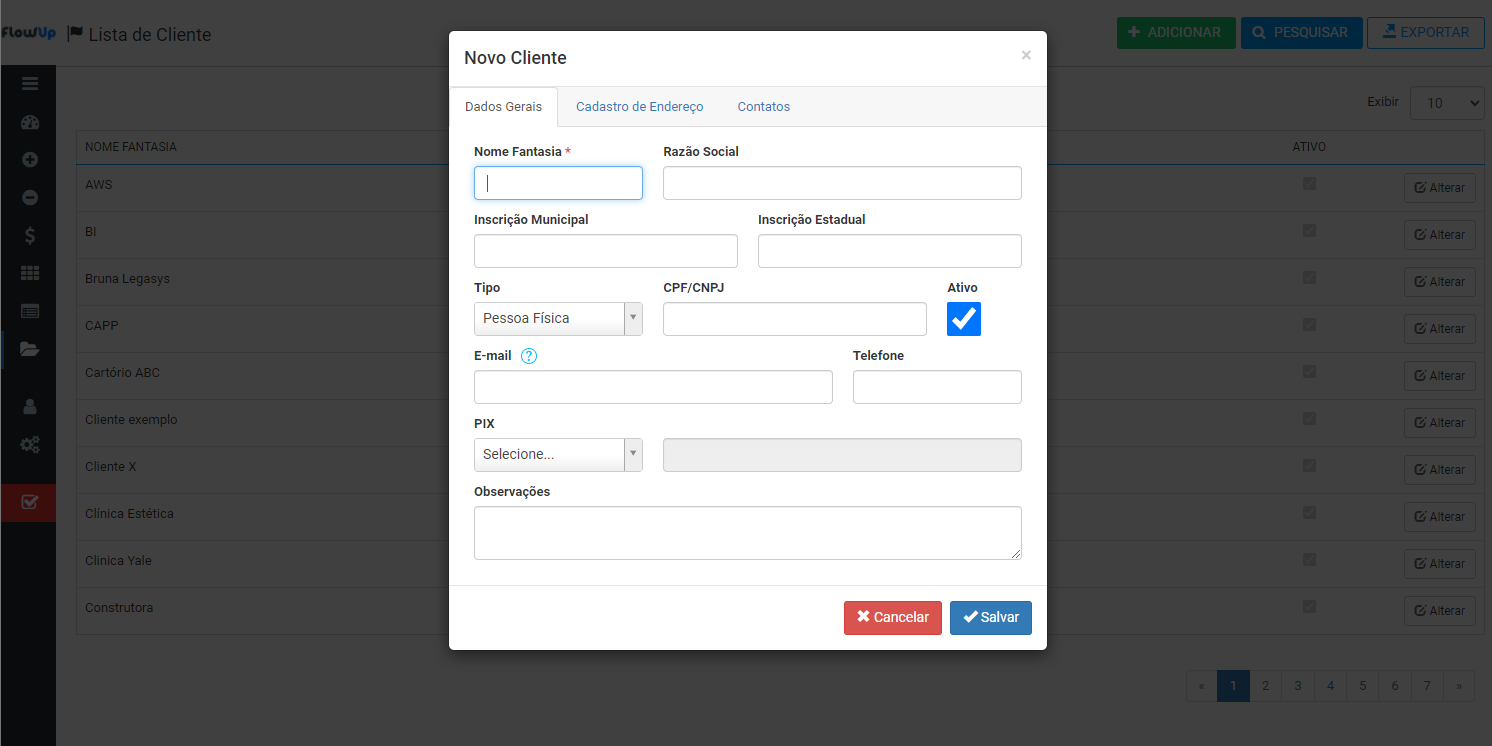Image resolution: width=1492 pixels, height=746 pixels.
Task: Toggle Ativo checkbox for Cliente X row
Action: point(1309,466)
